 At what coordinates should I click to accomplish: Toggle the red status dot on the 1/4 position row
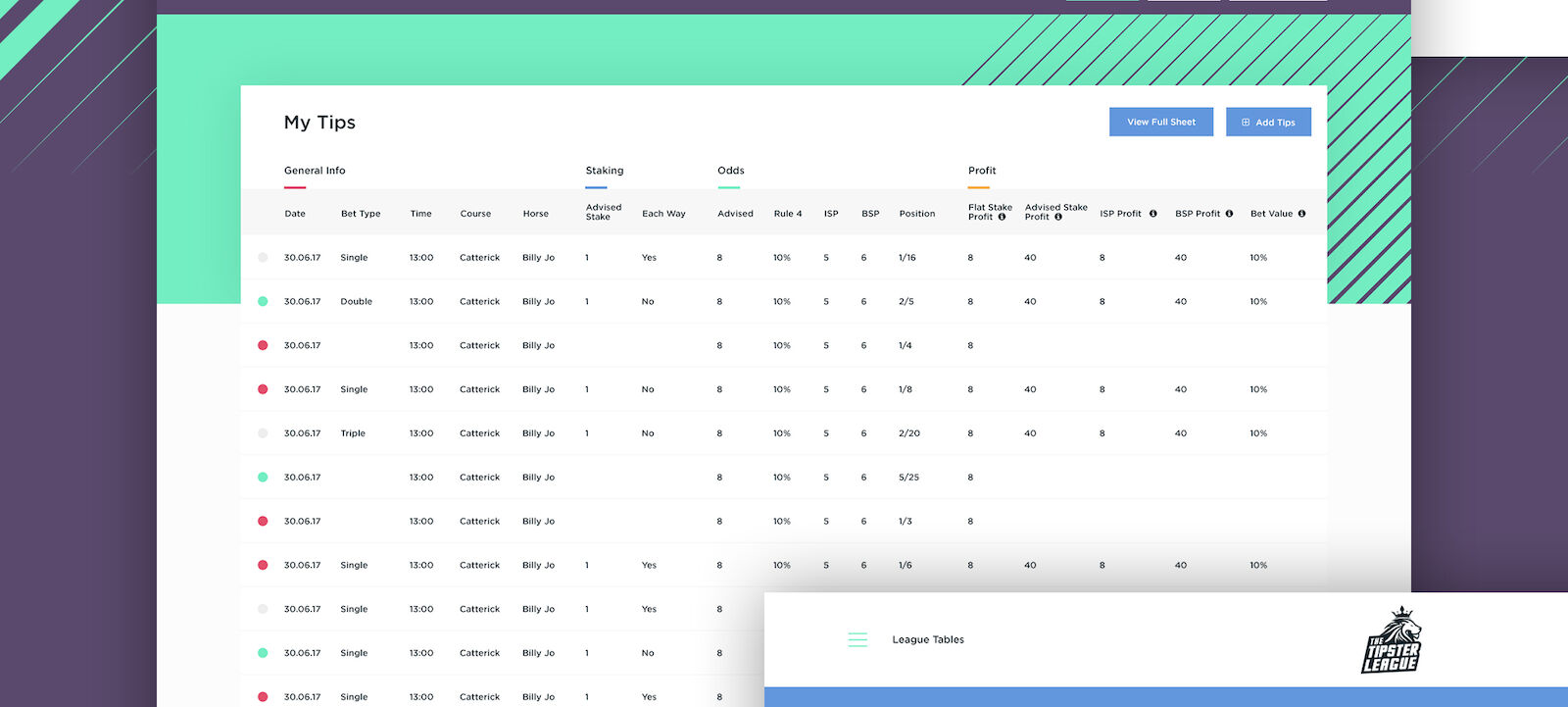[263, 346]
